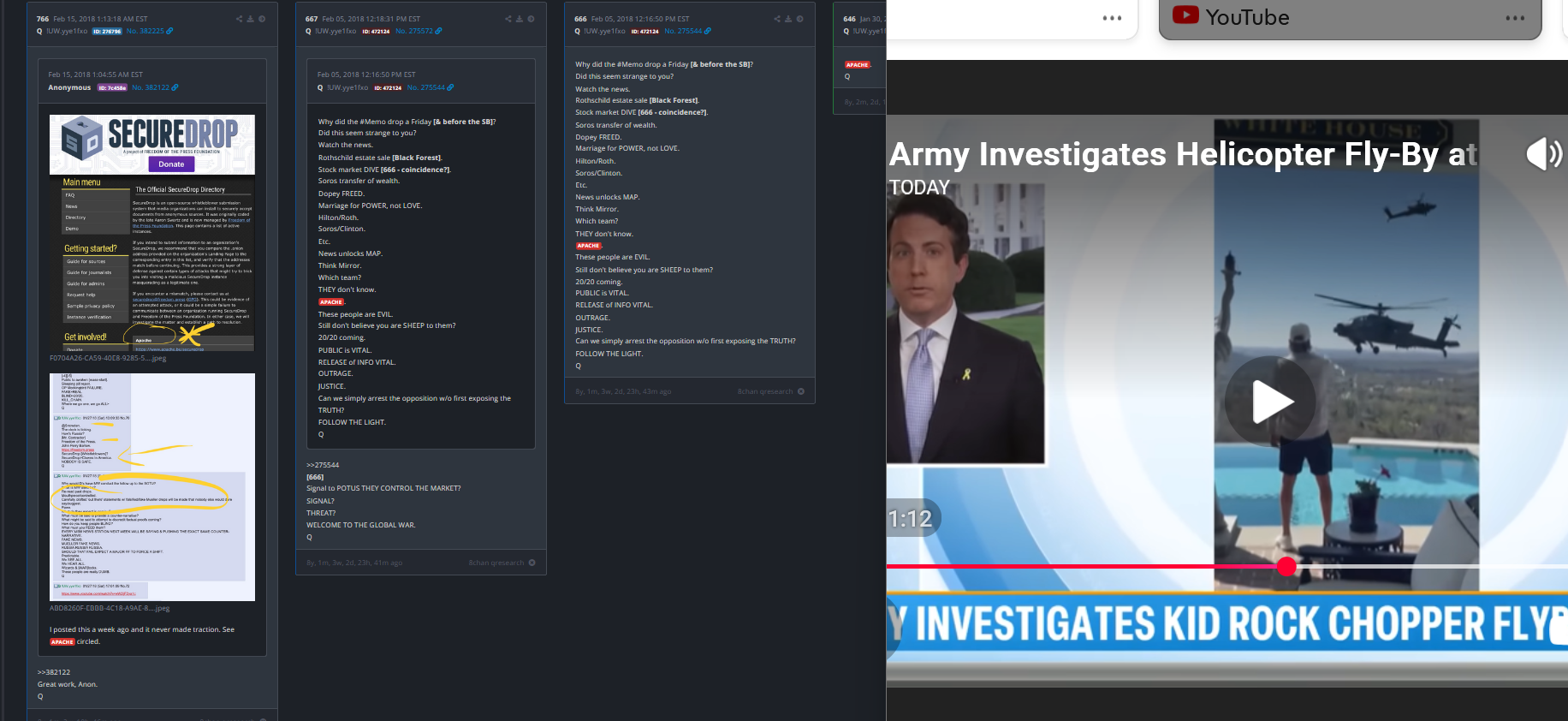Share post 666 using its share icon
The image size is (1568, 721).
click(777, 19)
